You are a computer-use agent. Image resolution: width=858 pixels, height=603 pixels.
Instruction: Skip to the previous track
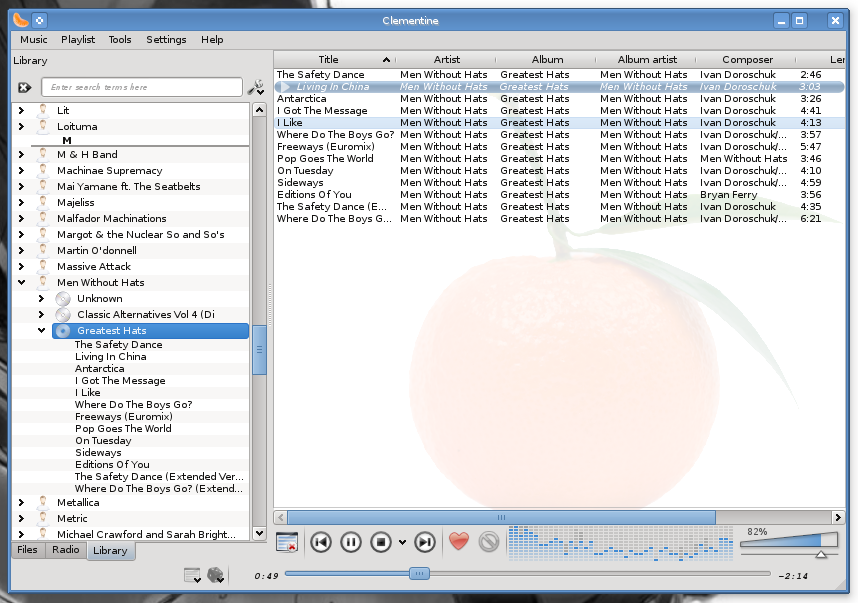coord(321,542)
